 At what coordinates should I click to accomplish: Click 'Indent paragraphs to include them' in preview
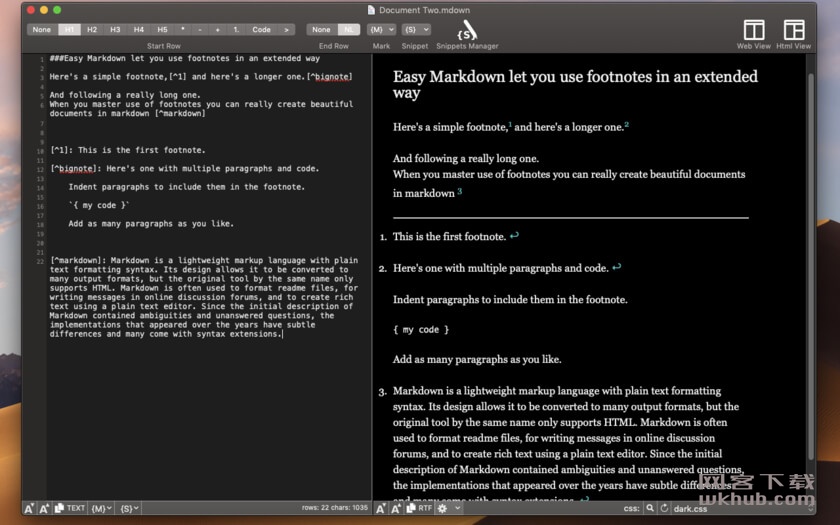click(510, 299)
